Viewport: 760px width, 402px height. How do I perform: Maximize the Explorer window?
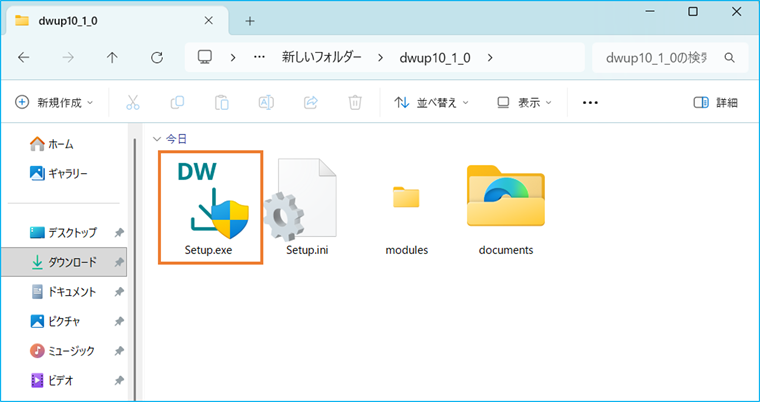[x=693, y=12]
